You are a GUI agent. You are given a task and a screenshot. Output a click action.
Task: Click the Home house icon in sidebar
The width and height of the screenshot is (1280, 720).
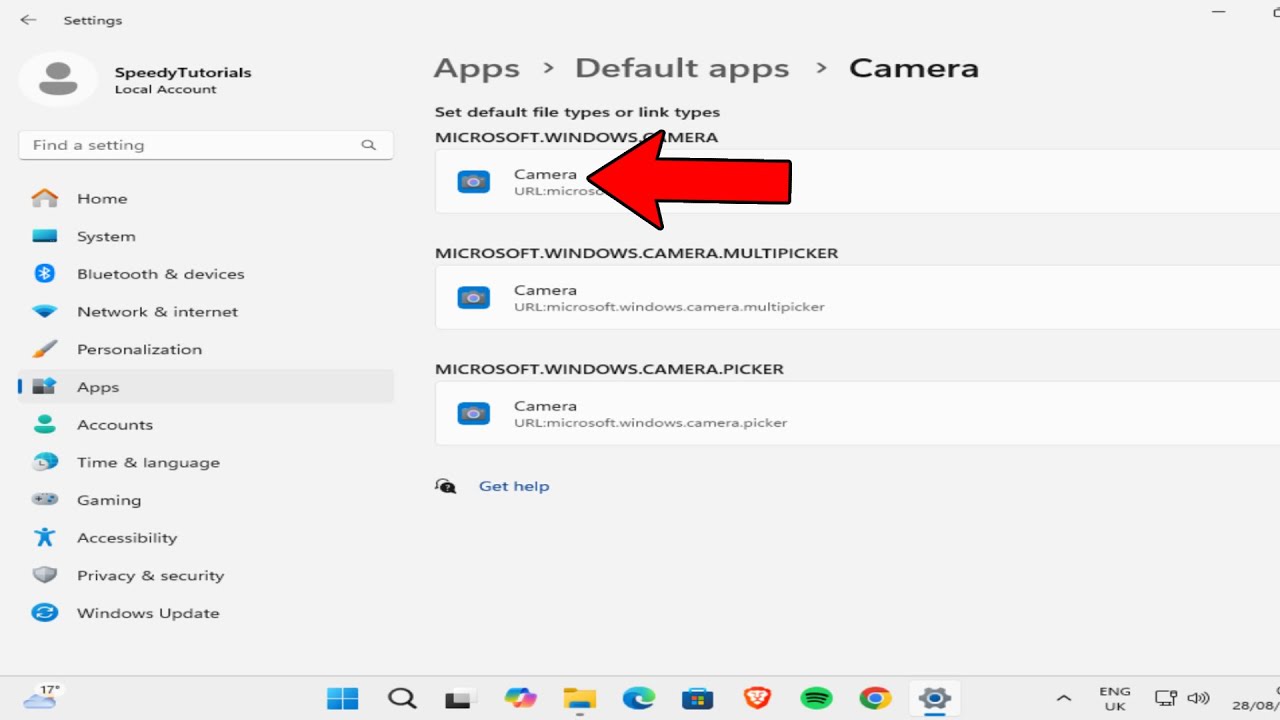[45, 198]
